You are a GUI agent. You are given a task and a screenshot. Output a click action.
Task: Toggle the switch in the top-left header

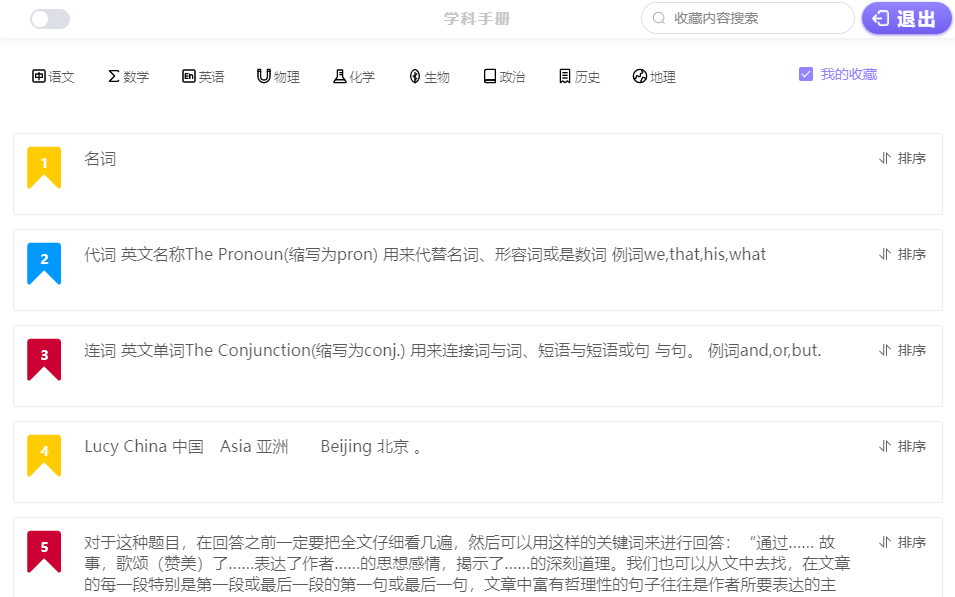pos(50,19)
